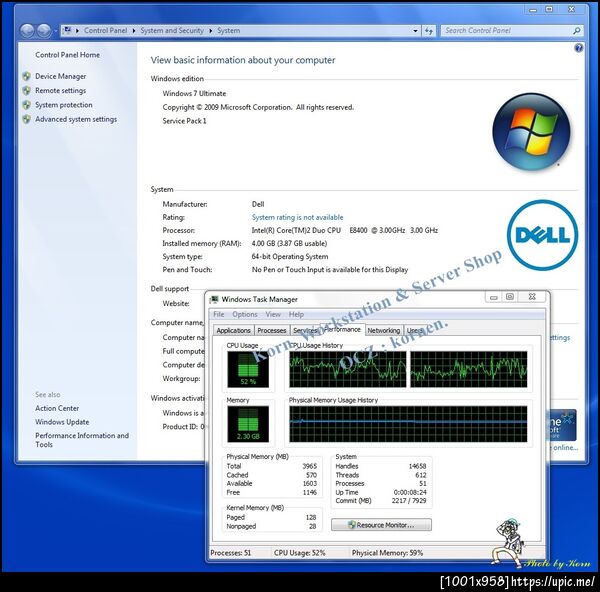Click the computer icon in the address bar

(x=67, y=30)
